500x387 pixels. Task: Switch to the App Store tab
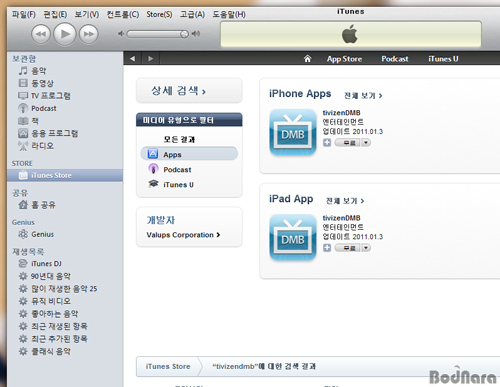click(344, 59)
